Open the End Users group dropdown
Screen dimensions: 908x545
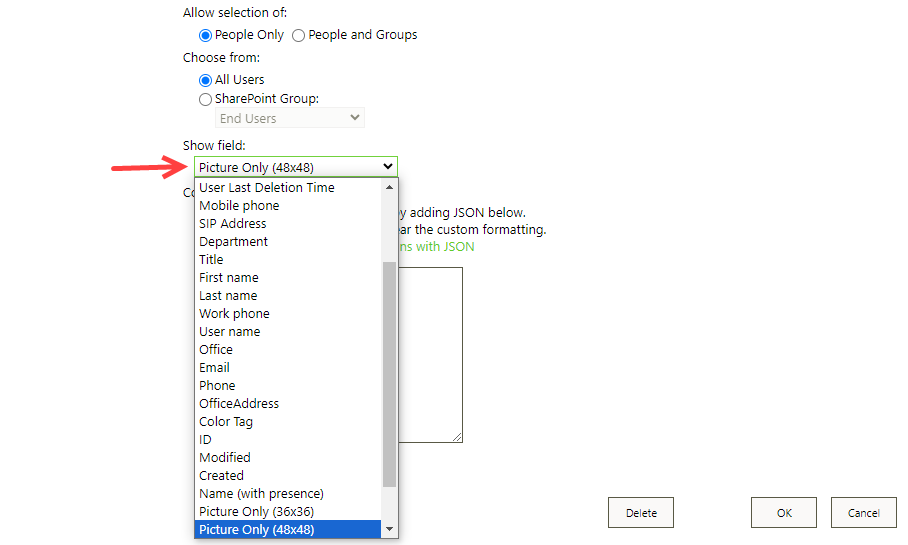tap(290, 118)
